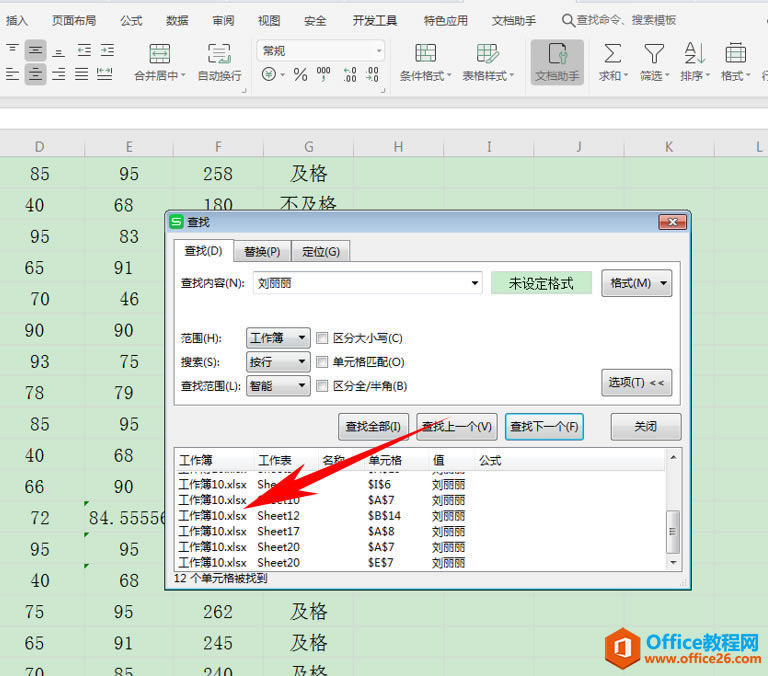Open the 格式(M) dropdown button
The width and height of the screenshot is (768, 676).
point(637,283)
